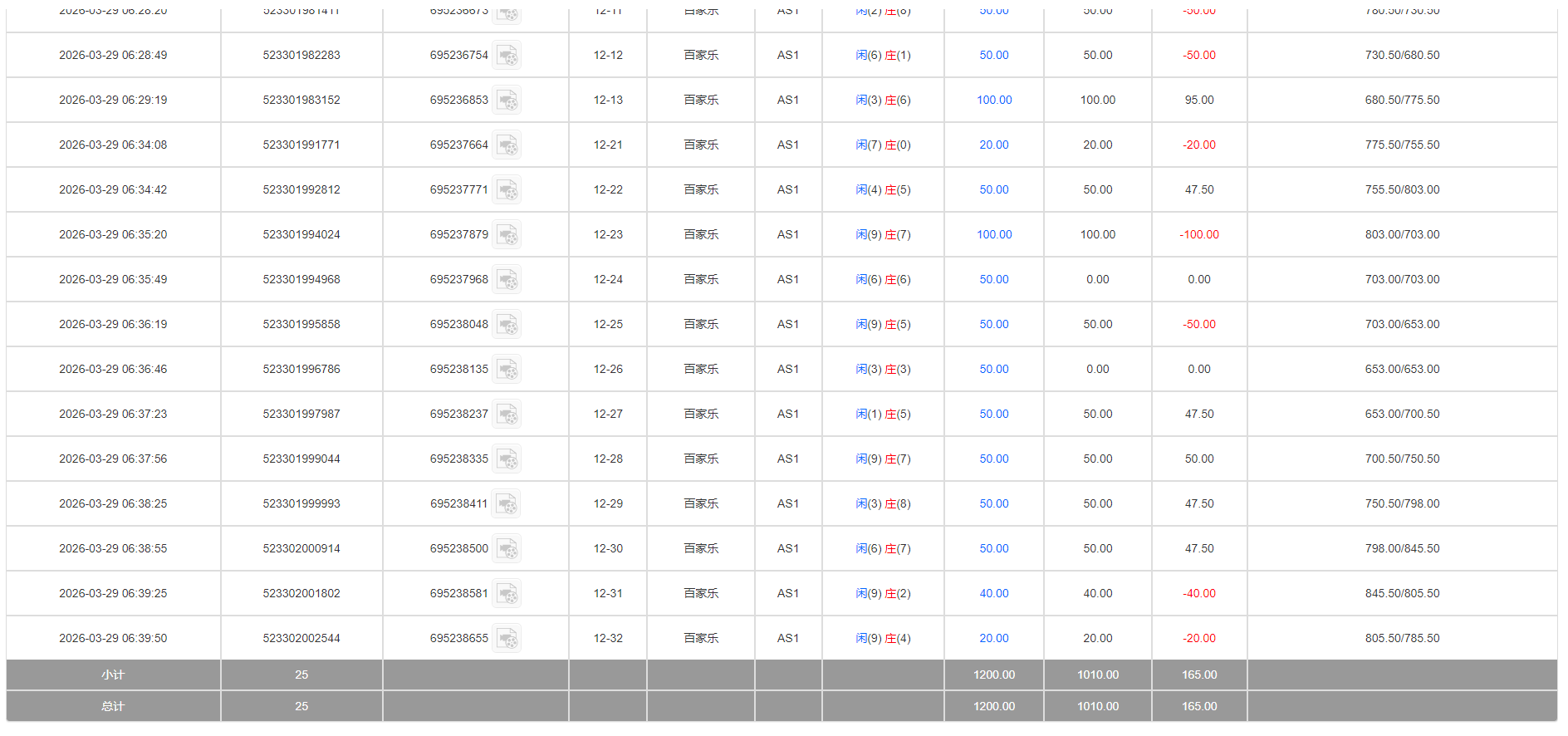Click balance 845.50/805.50 cell
Viewport: 1568px width, 736px height.
pos(1402,593)
